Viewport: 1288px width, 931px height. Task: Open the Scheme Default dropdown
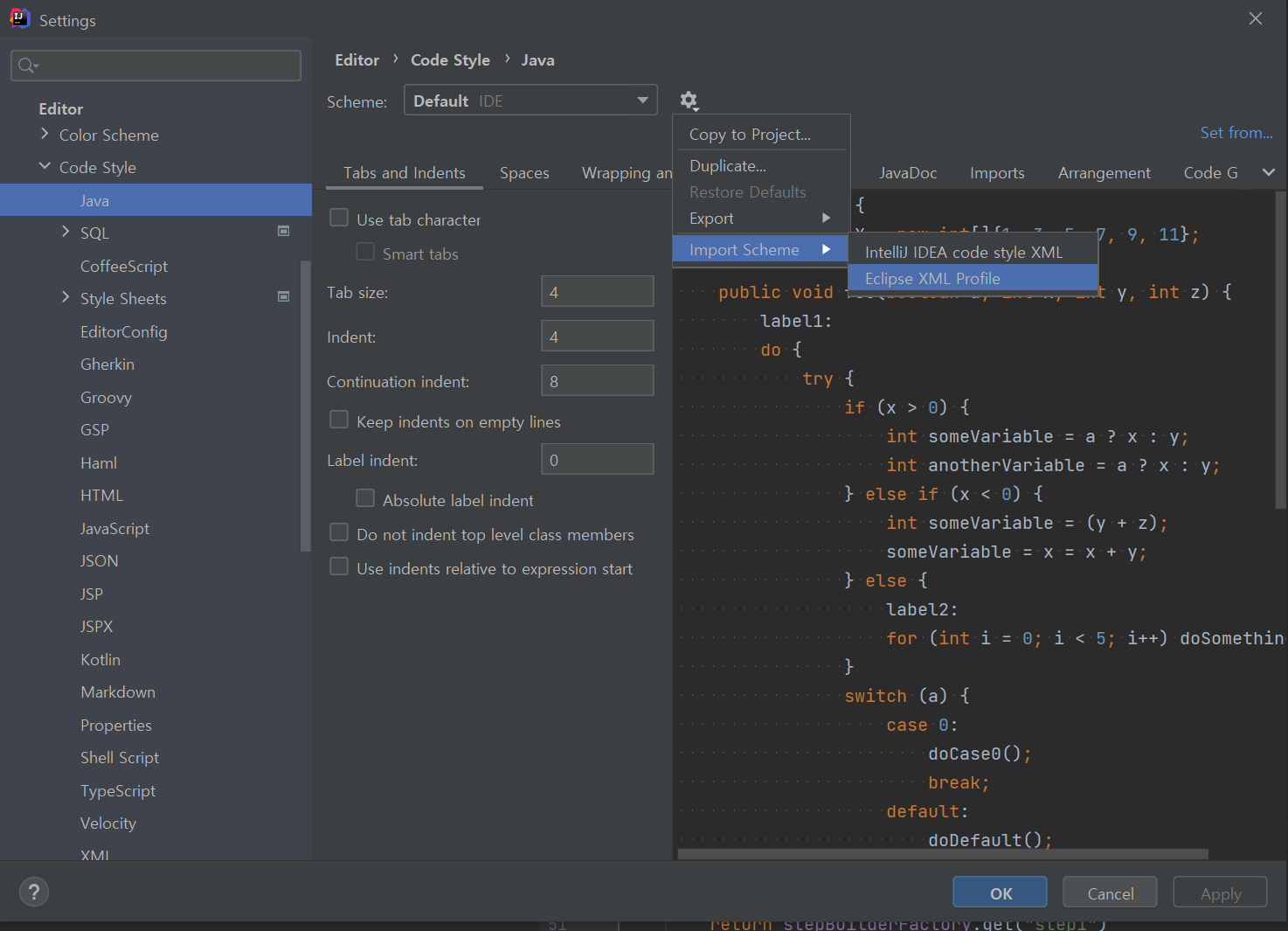(x=530, y=101)
